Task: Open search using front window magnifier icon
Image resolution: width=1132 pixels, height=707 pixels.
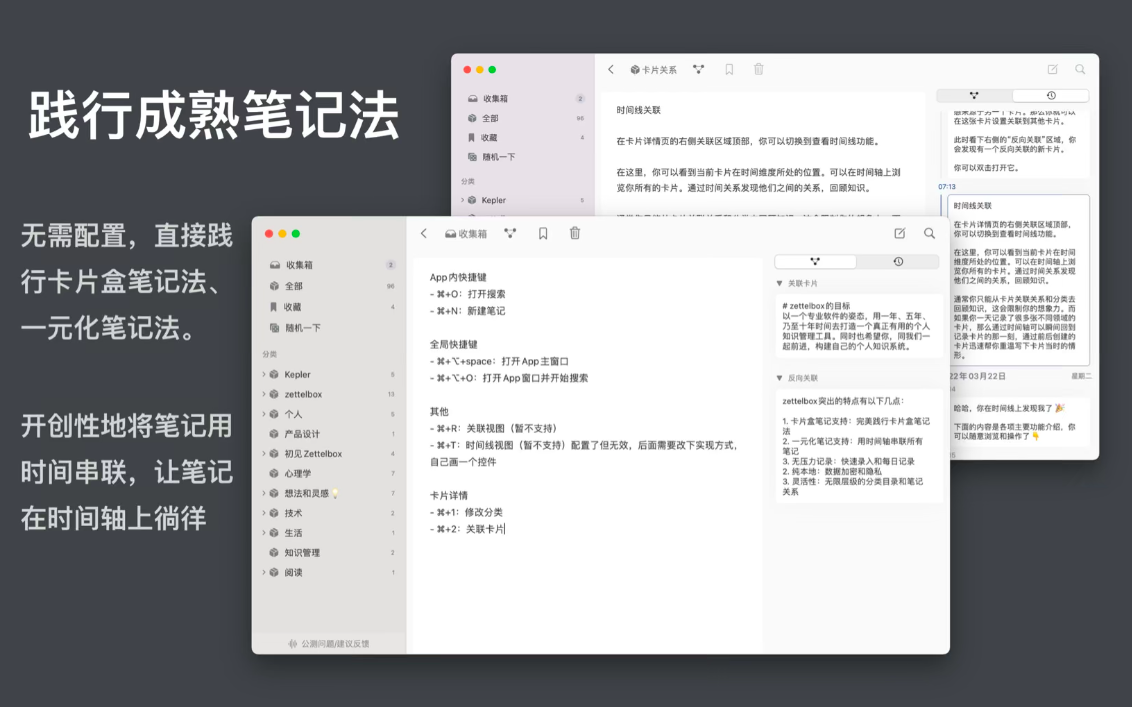Action: pyautogui.click(x=929, y=234)
